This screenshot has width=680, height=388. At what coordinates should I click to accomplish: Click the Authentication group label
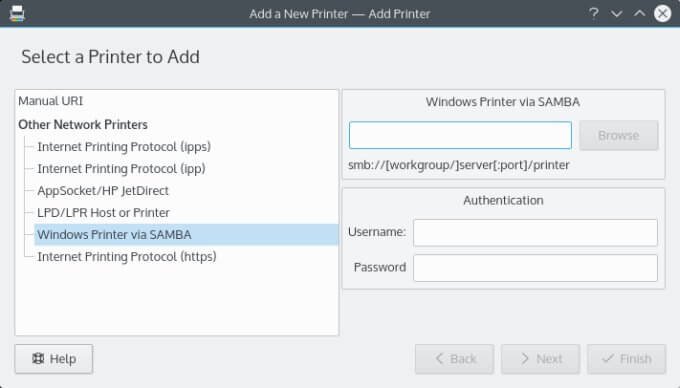[503, 200]
